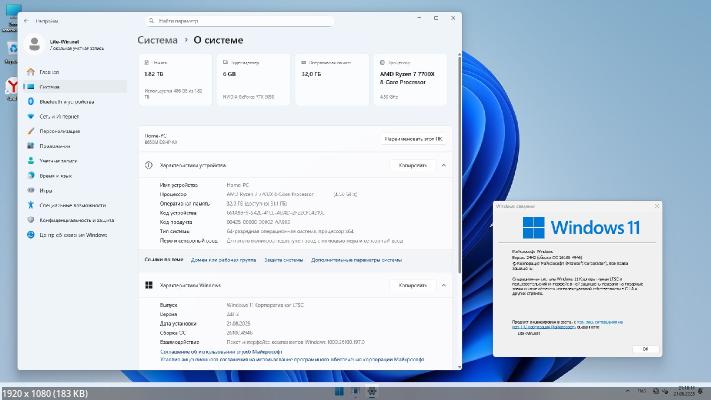This screenshot has width=711, height=400.
Task: Click the Start button on the taskbar
Action: coord(341,391)
